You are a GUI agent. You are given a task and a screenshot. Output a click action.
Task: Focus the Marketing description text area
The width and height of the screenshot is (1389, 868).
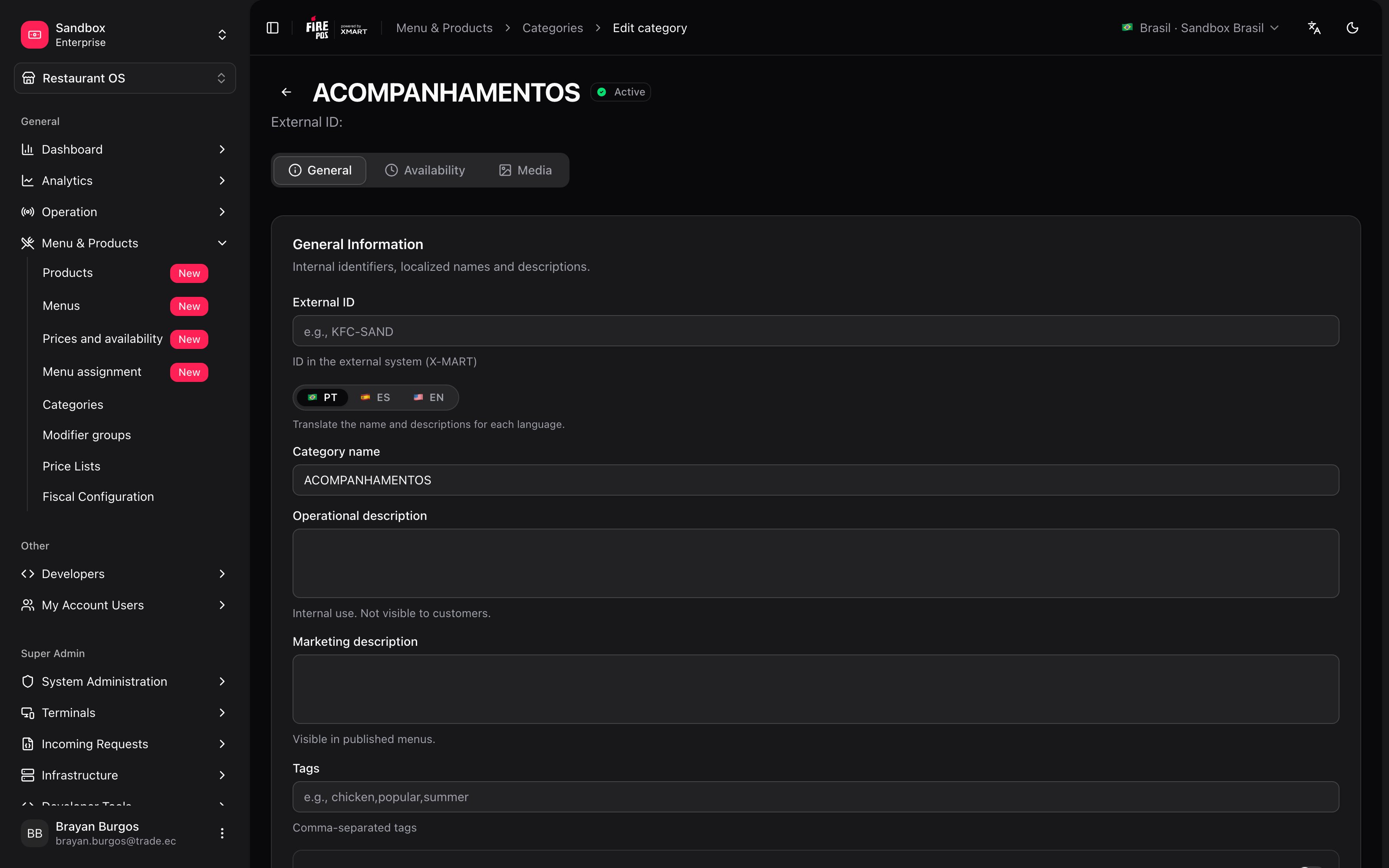point(816,689)
